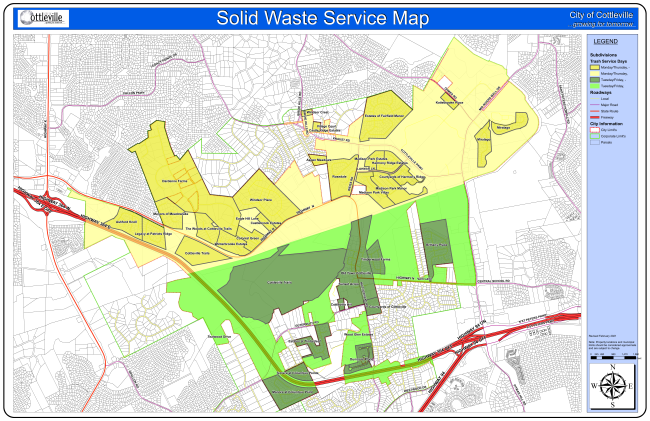
Task: Click the map scale bar in the legend
Action: tap(613, 357)
